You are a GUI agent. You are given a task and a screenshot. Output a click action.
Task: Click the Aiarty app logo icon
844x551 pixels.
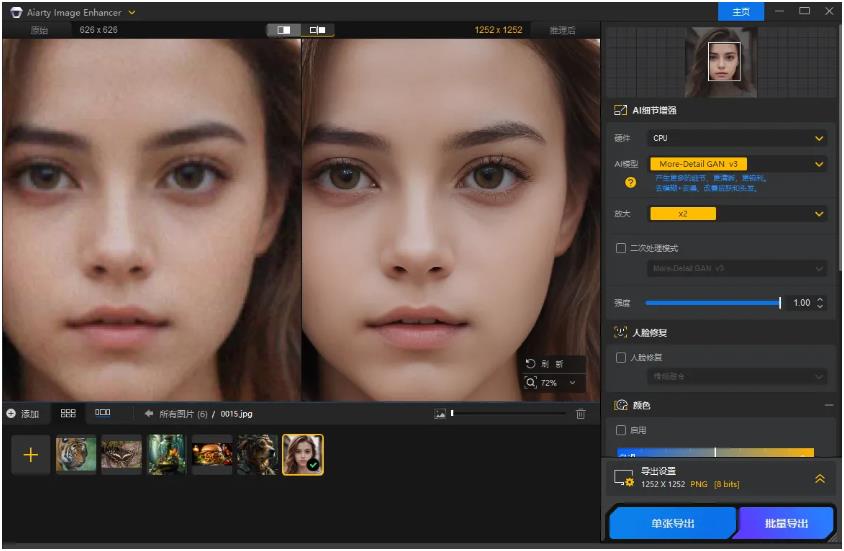16,12
